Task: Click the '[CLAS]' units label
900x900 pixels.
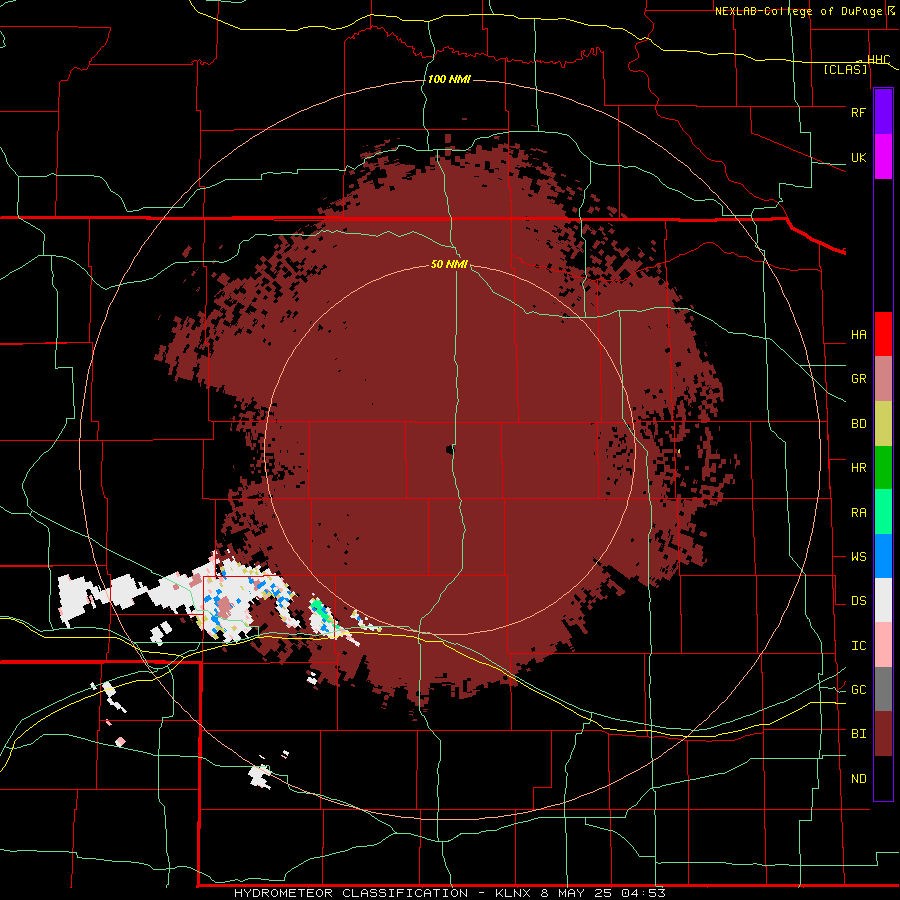Action: point(845,69)
